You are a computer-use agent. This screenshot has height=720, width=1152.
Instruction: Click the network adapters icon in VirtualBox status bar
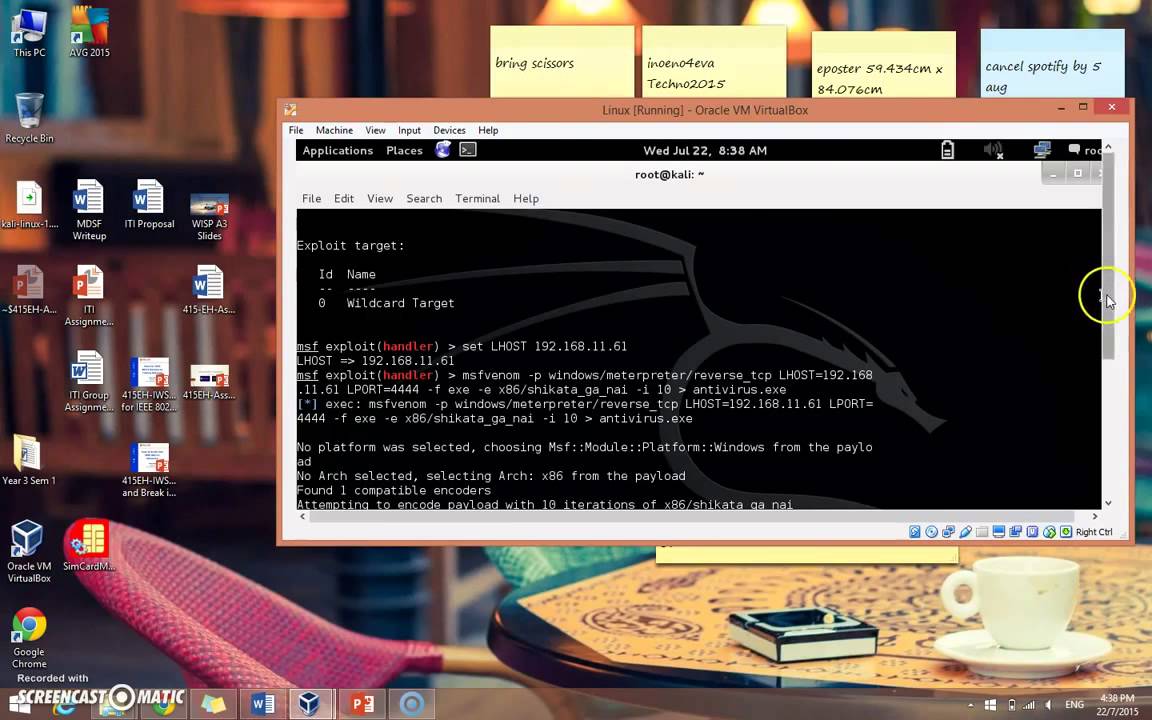948,532
